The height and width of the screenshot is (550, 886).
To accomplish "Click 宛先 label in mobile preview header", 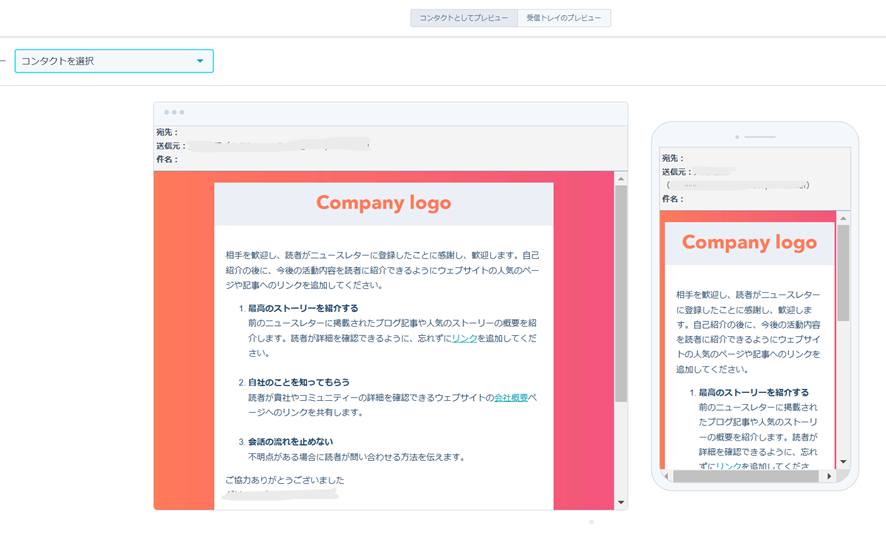I will pyautogui.click(x=672, y=158).
